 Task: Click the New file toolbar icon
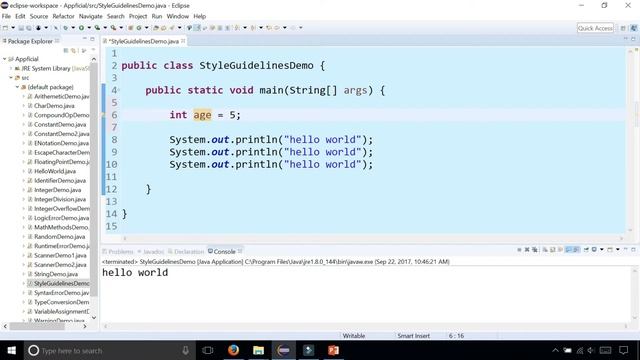click(5, 28)
